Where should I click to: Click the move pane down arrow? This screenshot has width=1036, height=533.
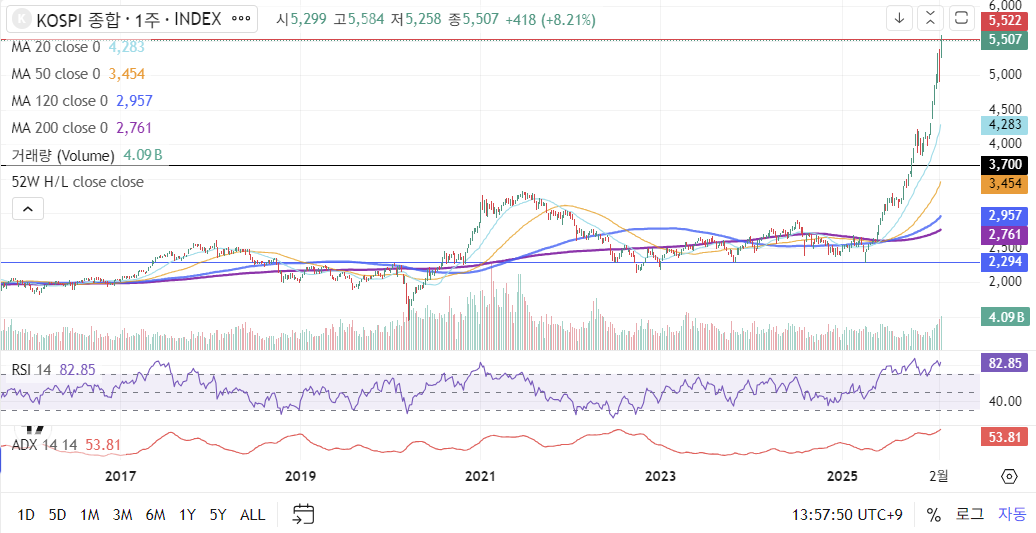(899, 18)
